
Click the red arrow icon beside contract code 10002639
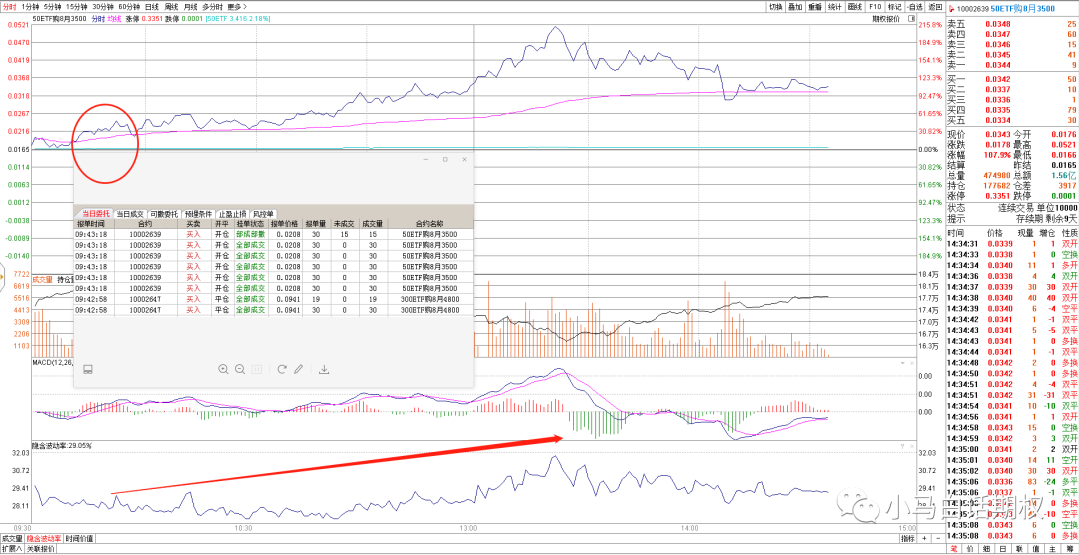952,8
